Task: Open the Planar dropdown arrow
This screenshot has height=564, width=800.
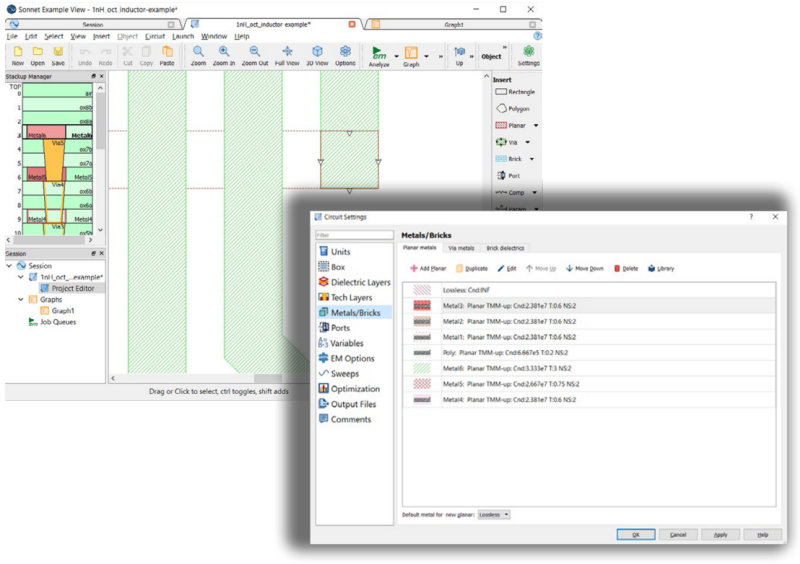Action: point(536,126)
